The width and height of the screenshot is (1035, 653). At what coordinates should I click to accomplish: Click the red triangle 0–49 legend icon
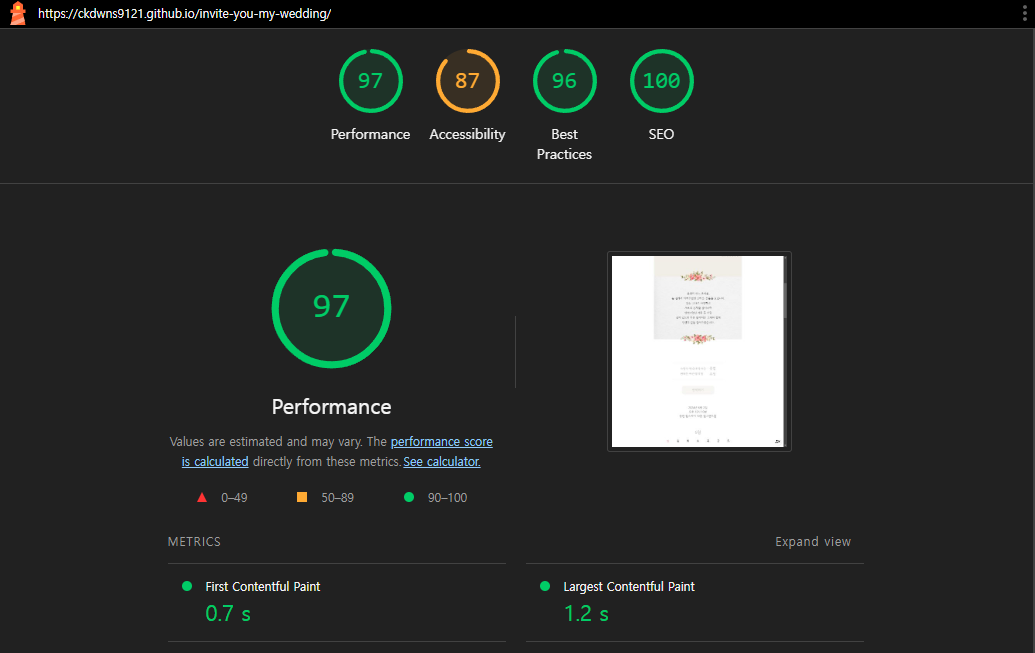tap(202, 497)
